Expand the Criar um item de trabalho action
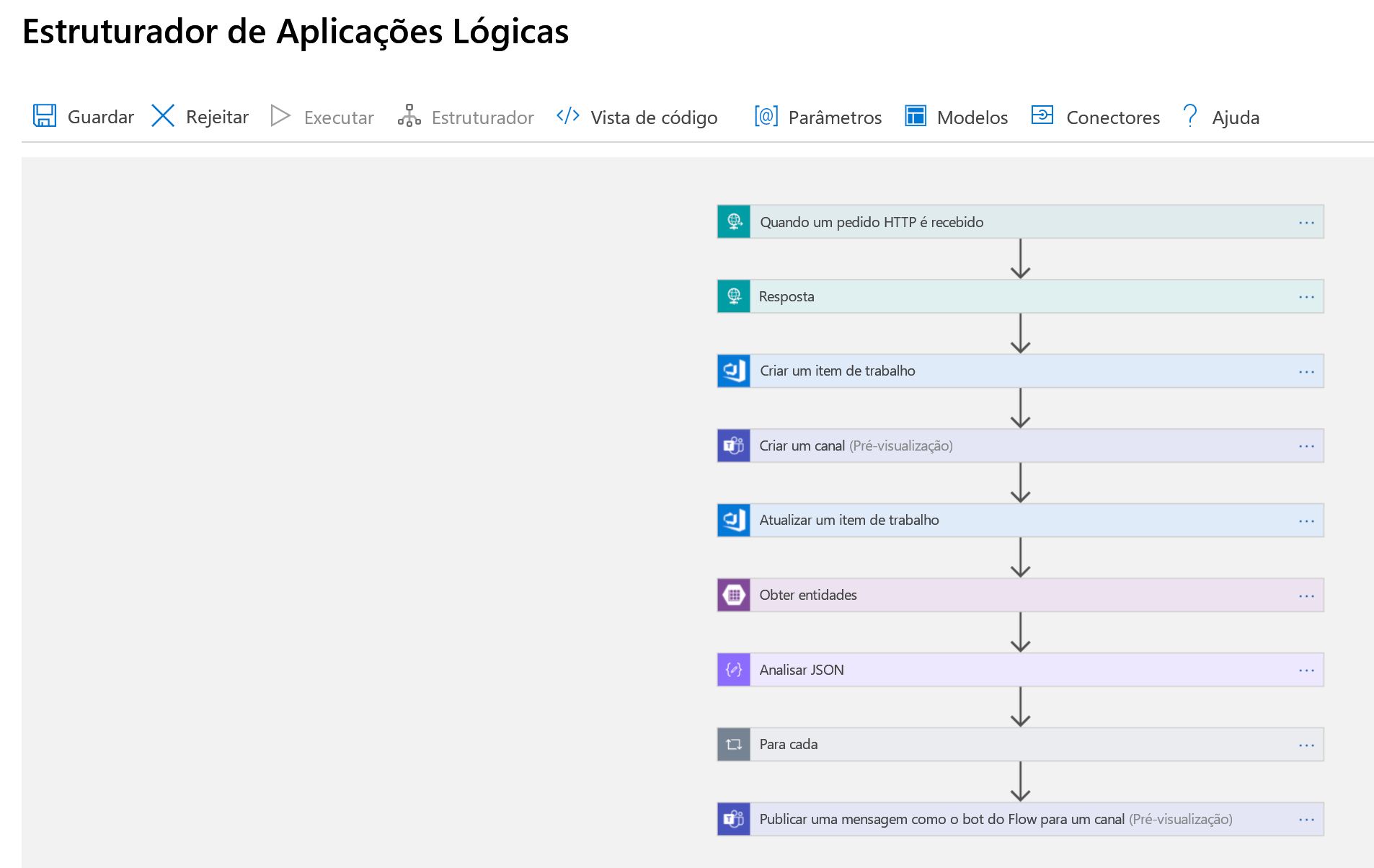This screenshot has width=1374, height=868. 1021,371
